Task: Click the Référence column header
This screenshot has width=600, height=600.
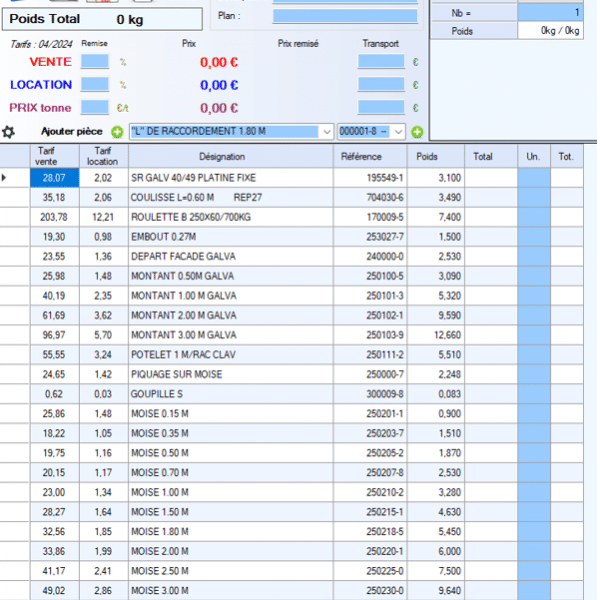Action: 370,156
